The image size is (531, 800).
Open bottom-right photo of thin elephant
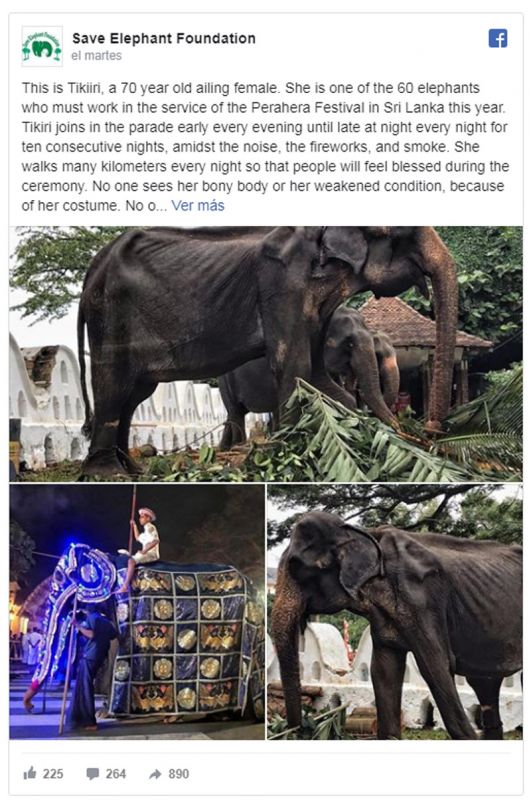[395, 612]
